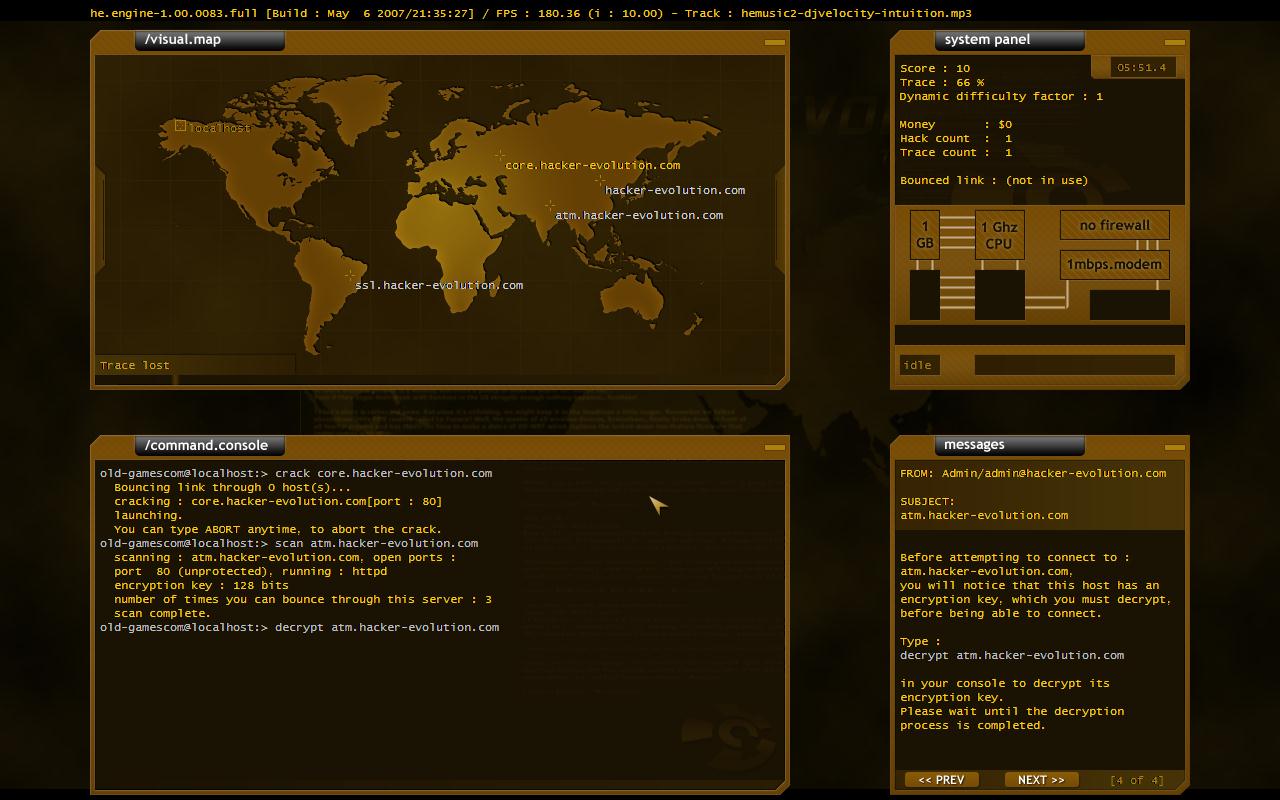Minimize the system panel window bar
Screen dimensions: 1280x800
pyautogui.click(x=1175, y=42)
